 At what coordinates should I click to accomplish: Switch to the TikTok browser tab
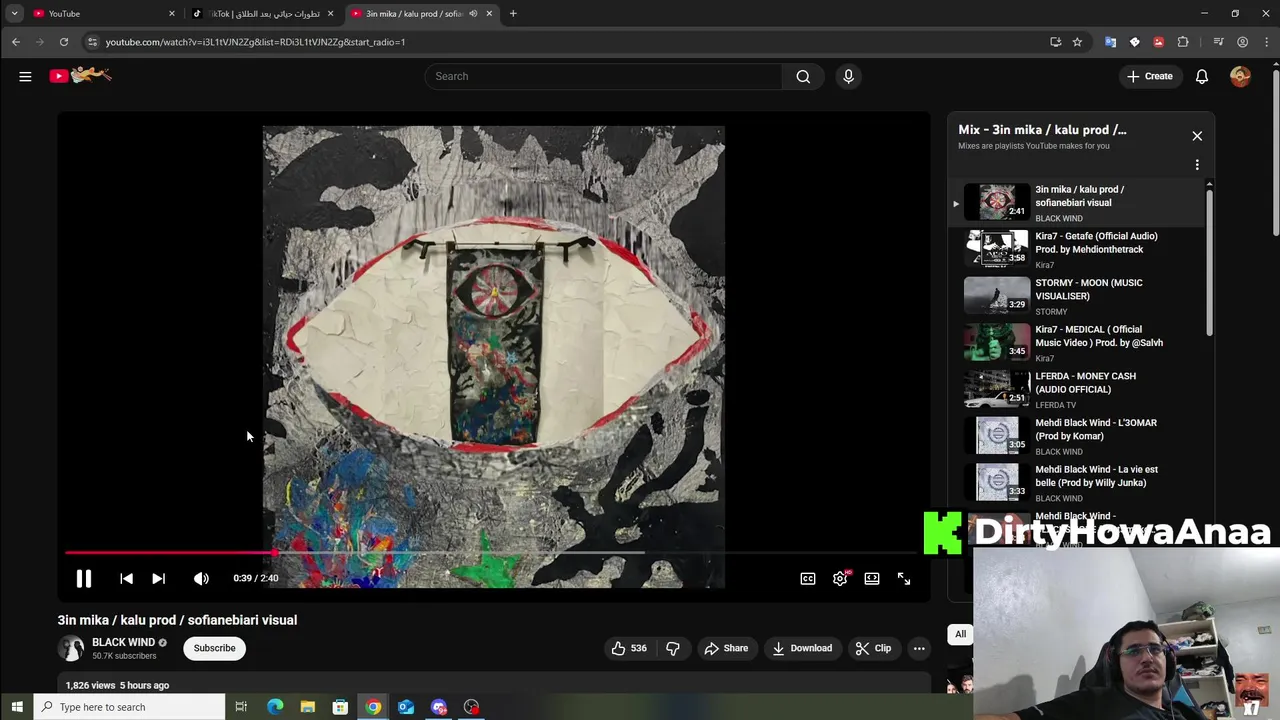point(262,13)
